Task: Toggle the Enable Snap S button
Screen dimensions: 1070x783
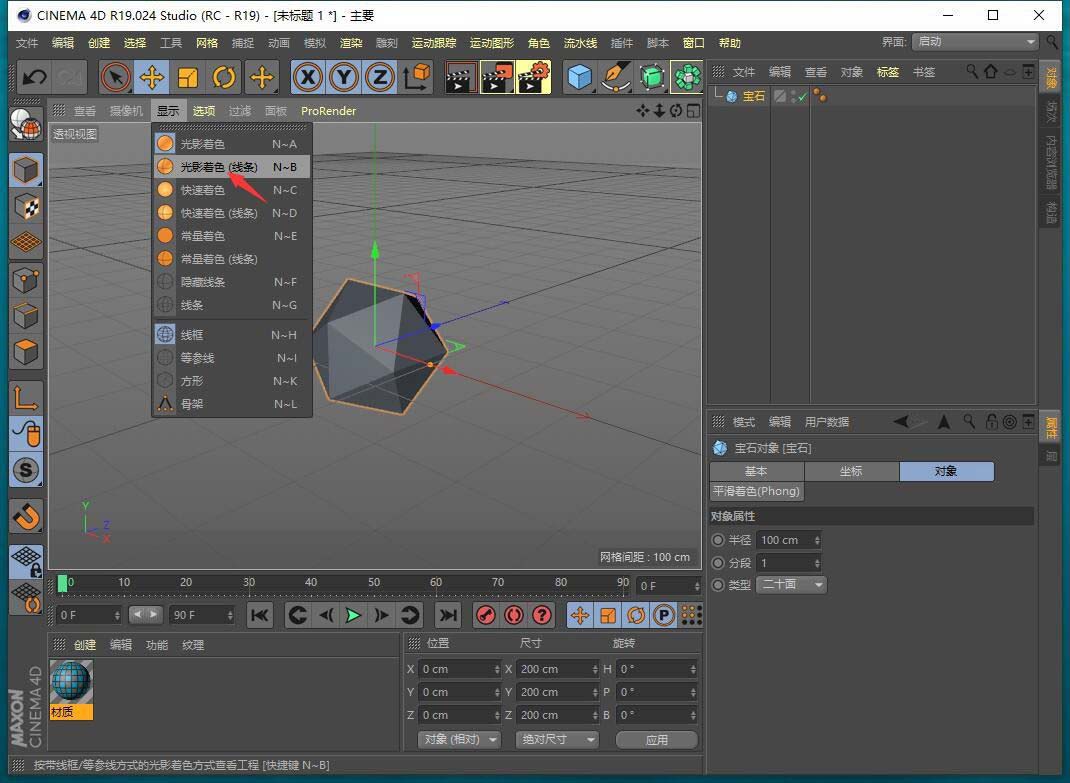Action: pyautogui.click(x=26, y=470)
